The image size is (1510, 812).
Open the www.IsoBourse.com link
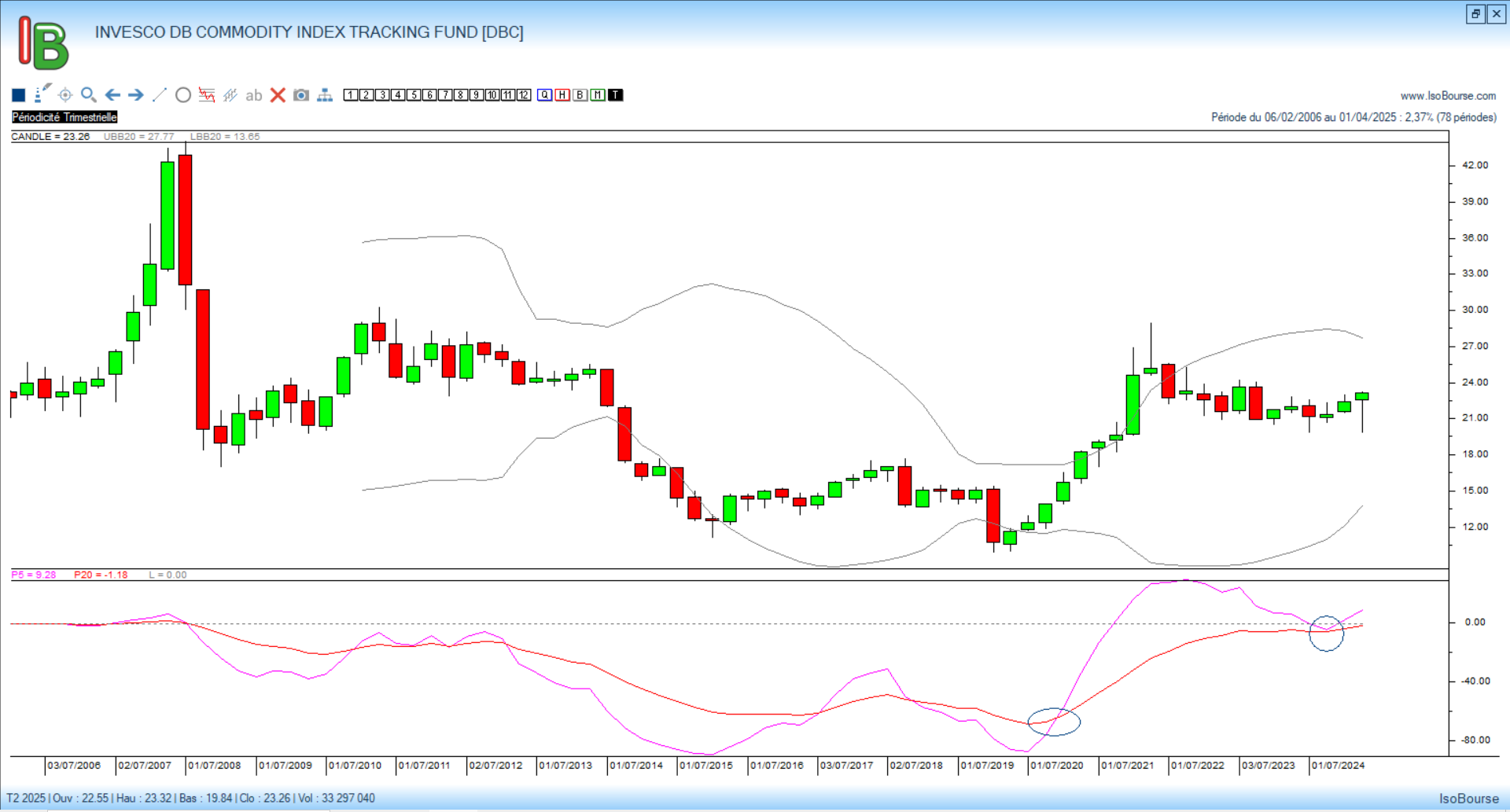1448,96
